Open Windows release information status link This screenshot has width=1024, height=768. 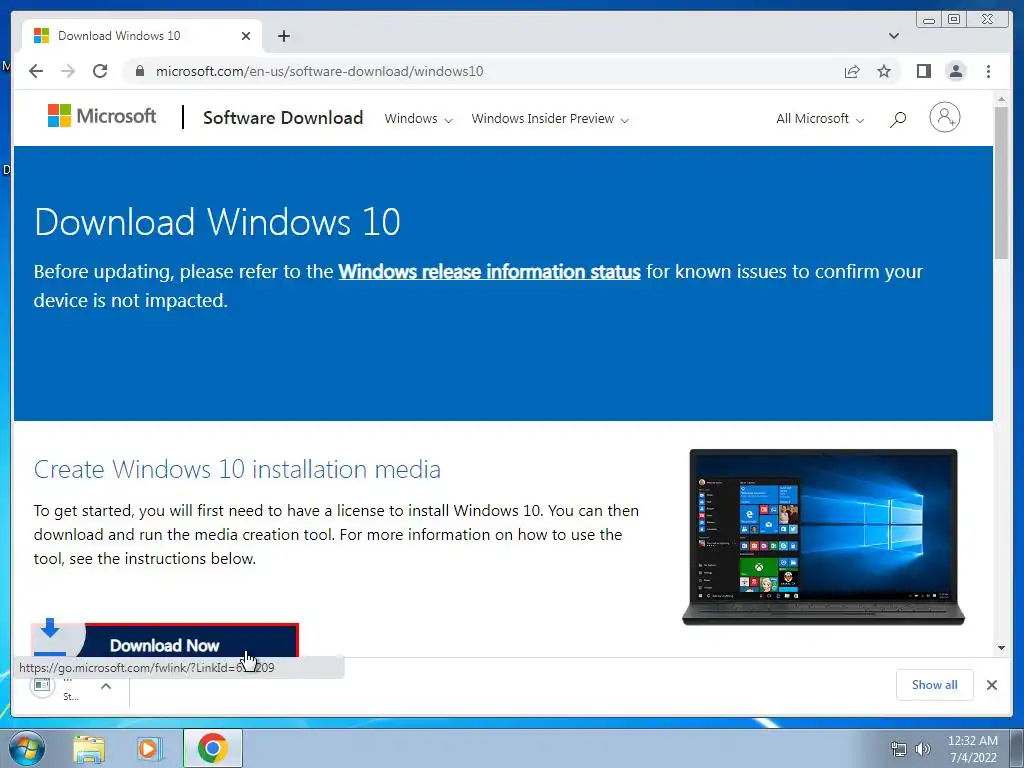coord(489,272)
